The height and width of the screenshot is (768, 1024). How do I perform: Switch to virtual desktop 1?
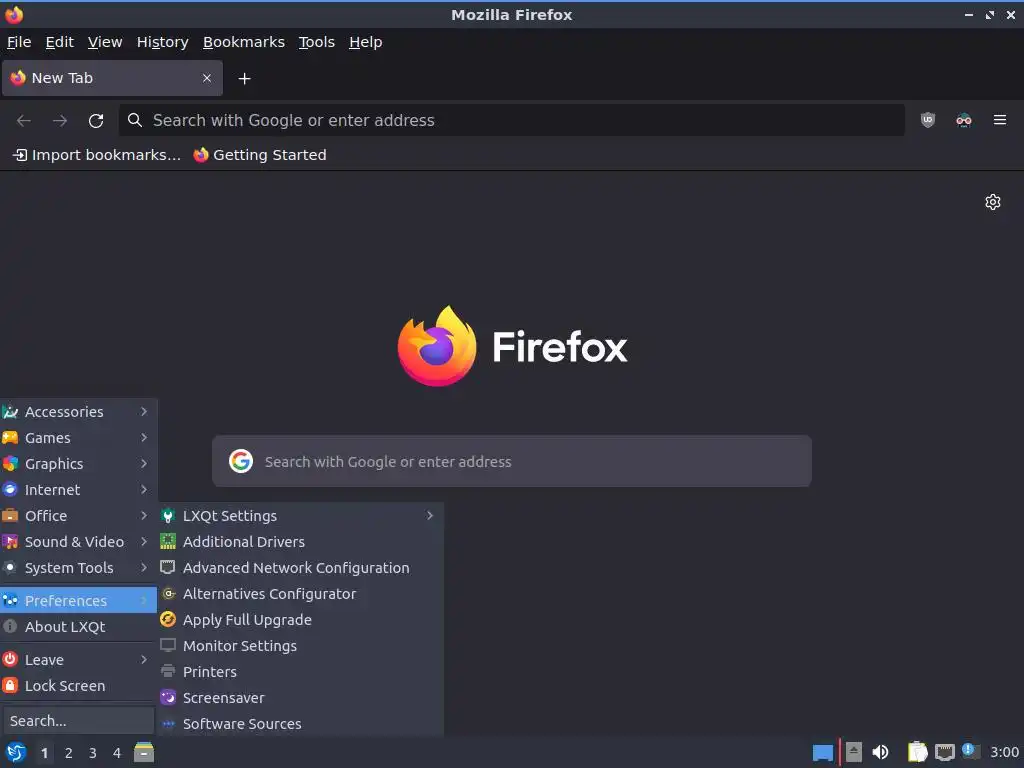(44, 753)
